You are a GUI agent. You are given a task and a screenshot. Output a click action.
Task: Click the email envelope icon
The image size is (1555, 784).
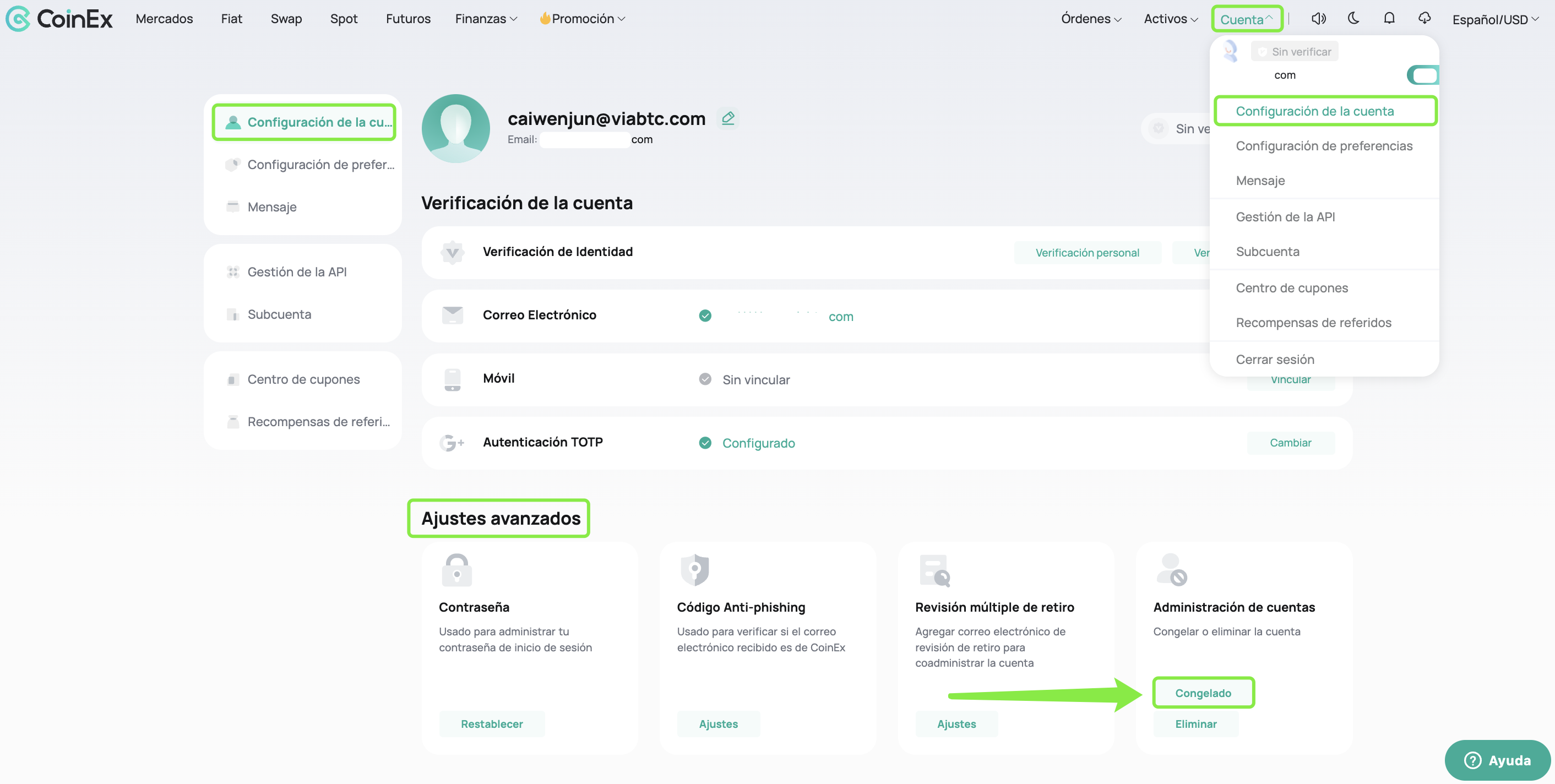pos(452,315)
